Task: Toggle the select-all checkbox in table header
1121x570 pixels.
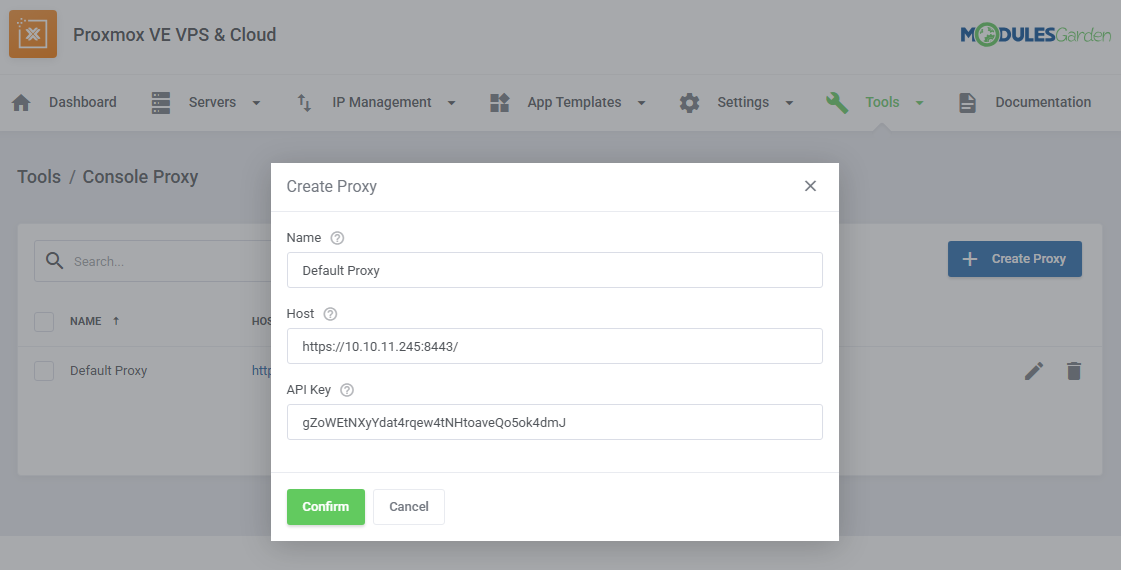Action: coord(44,321)
